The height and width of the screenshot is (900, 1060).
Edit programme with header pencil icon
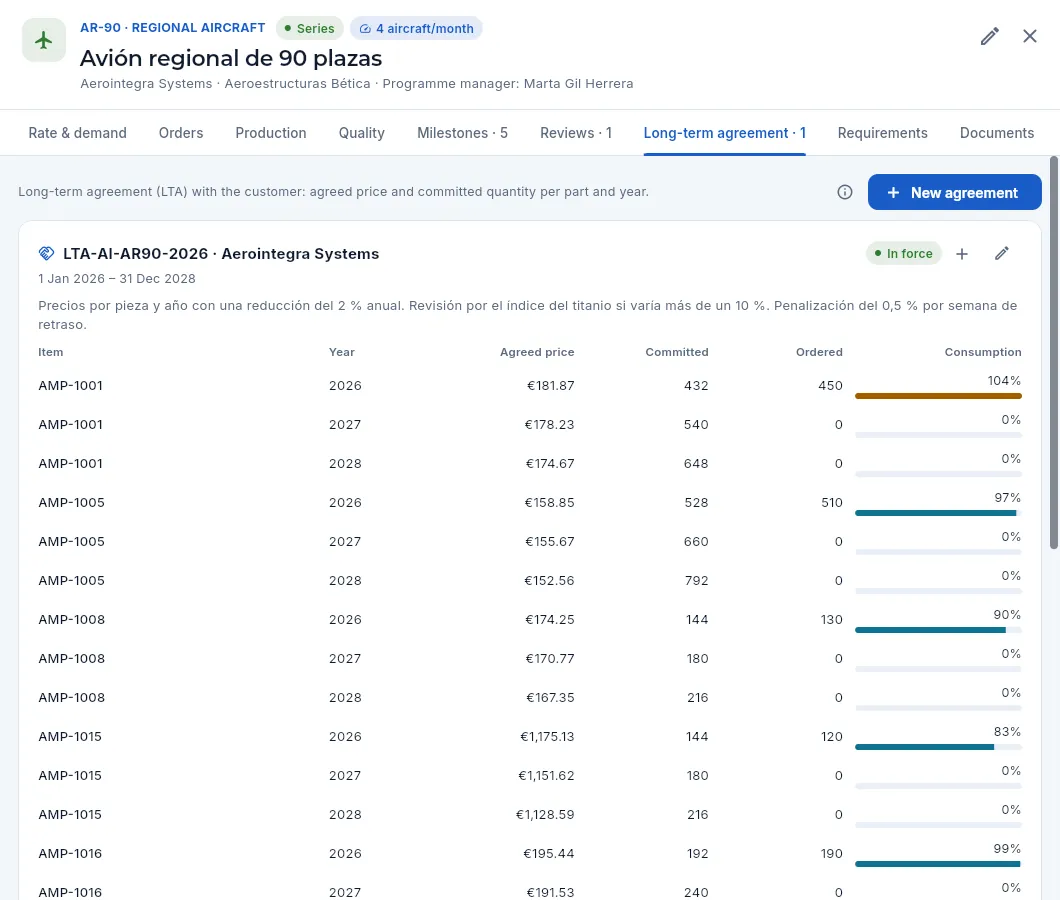coord(990,37)
